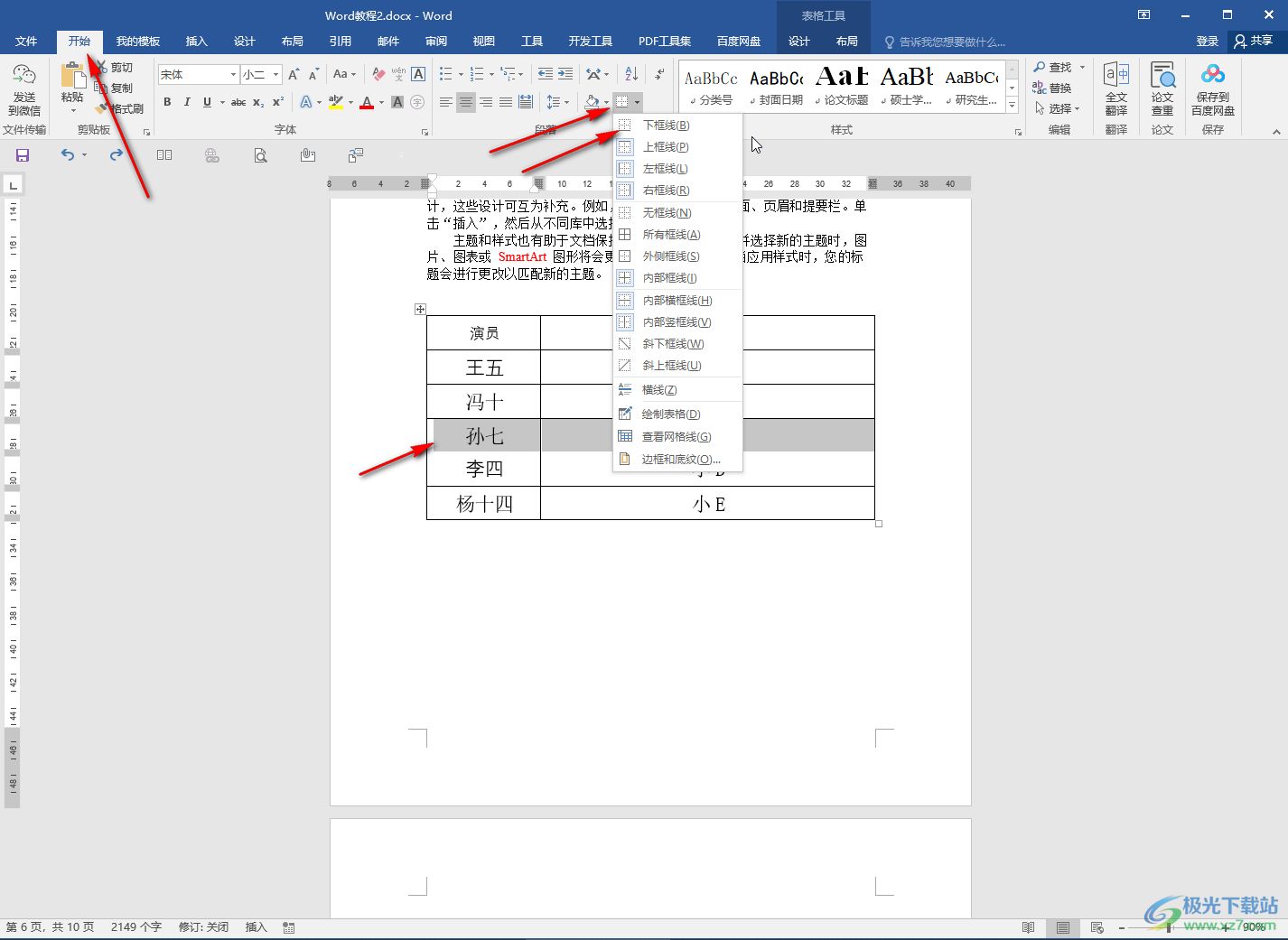Click the font color red swatch
The image size is (1288, 940).
click(x=367, y=102)
